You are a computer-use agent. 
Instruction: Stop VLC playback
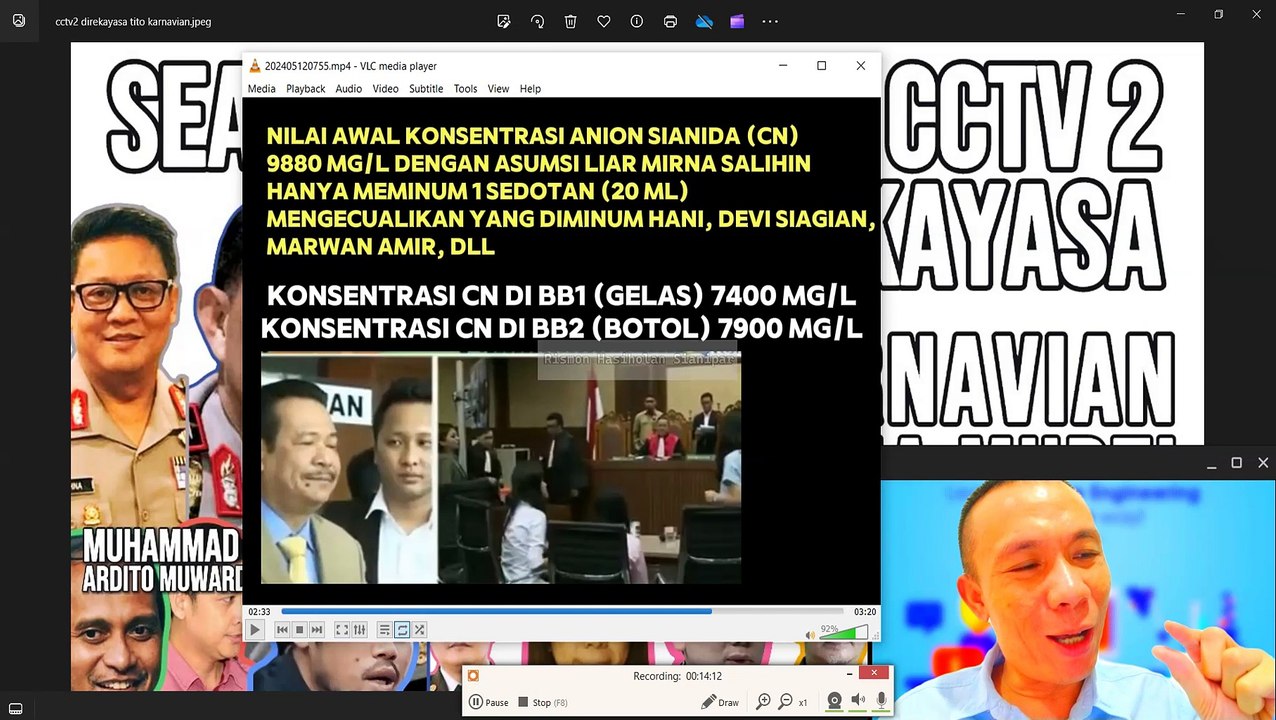[x=299, y=630]
